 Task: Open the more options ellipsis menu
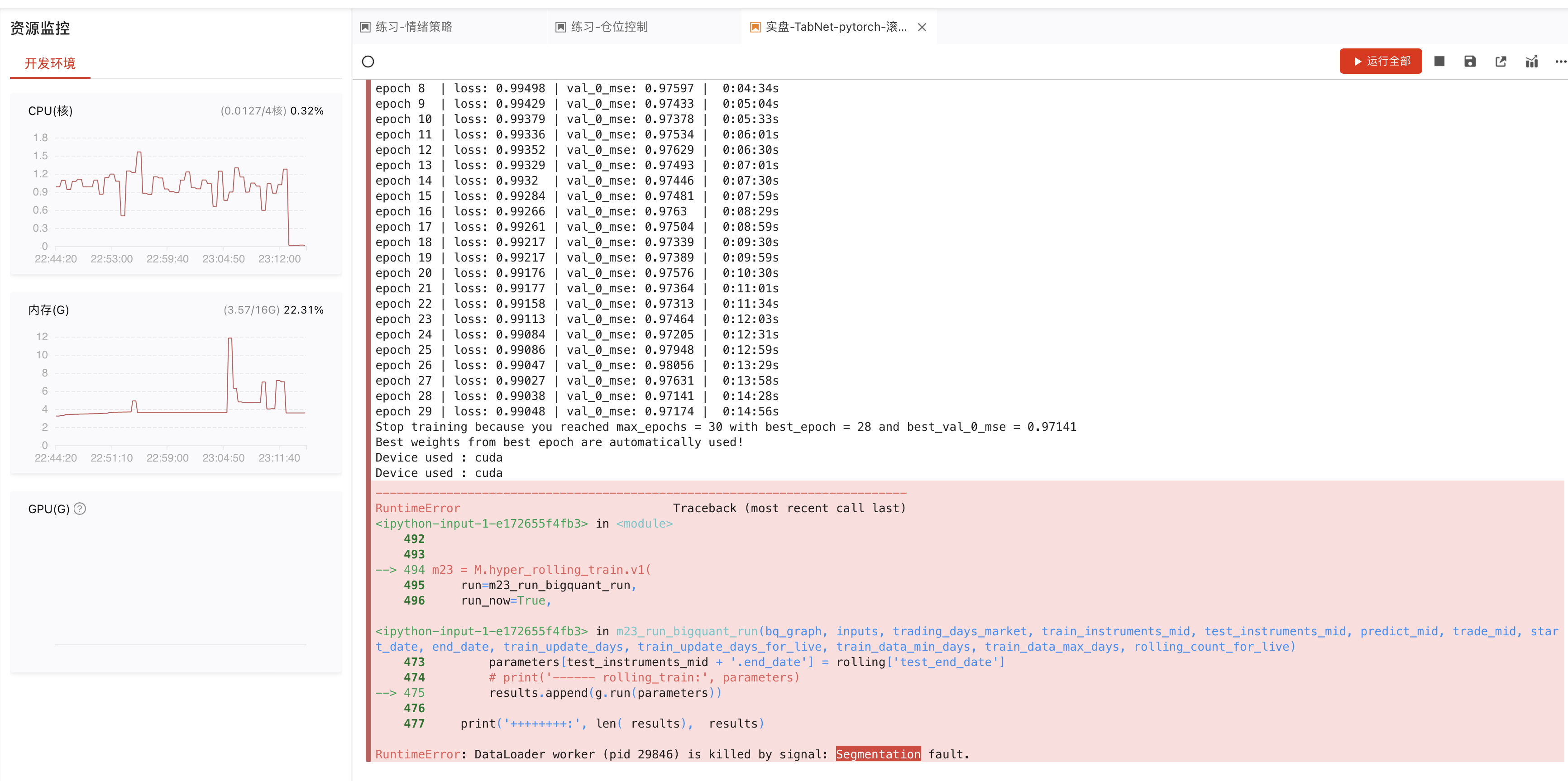[1561, 62]
